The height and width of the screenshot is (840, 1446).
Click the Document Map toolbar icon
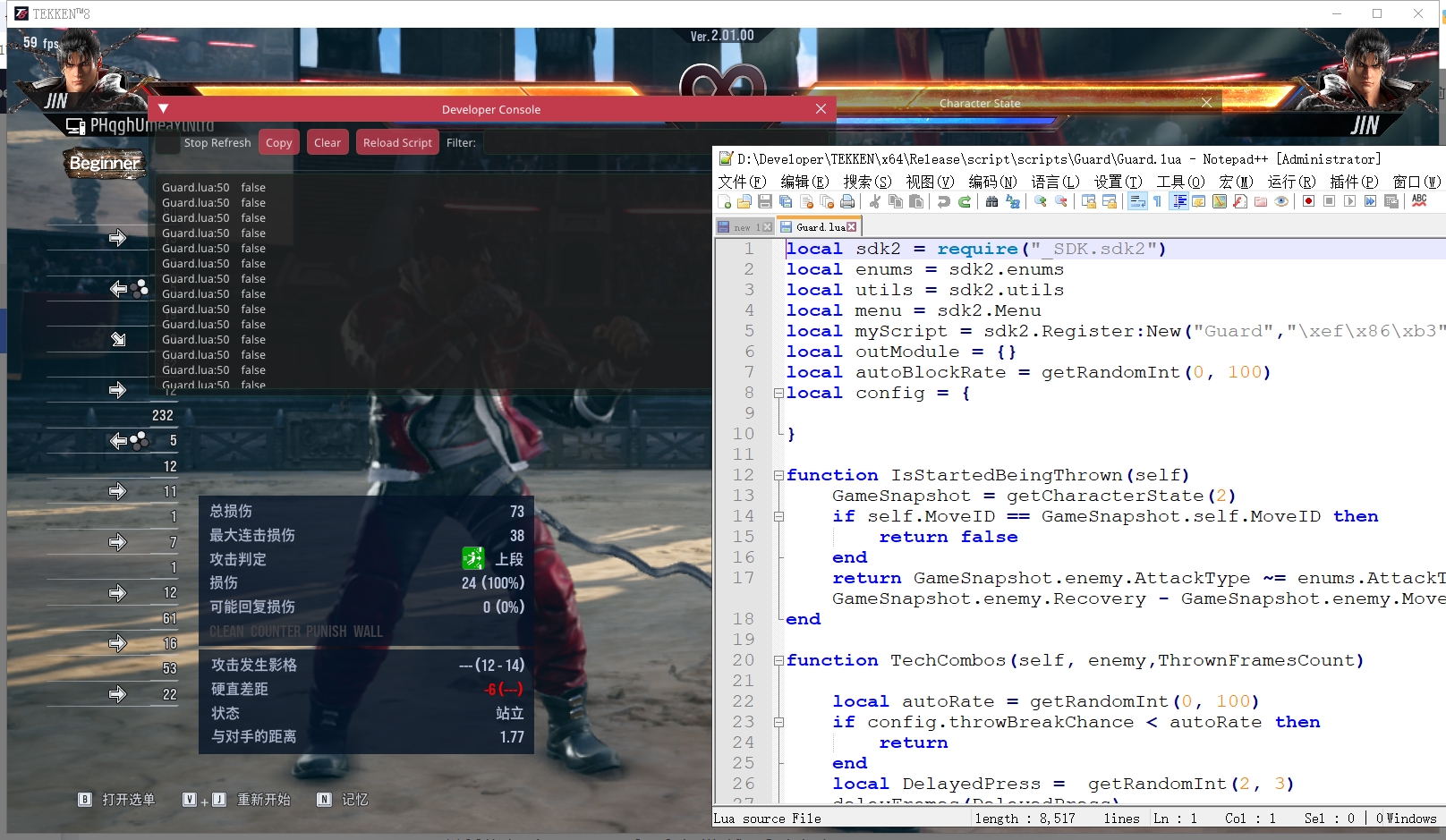coord(1220,202)
